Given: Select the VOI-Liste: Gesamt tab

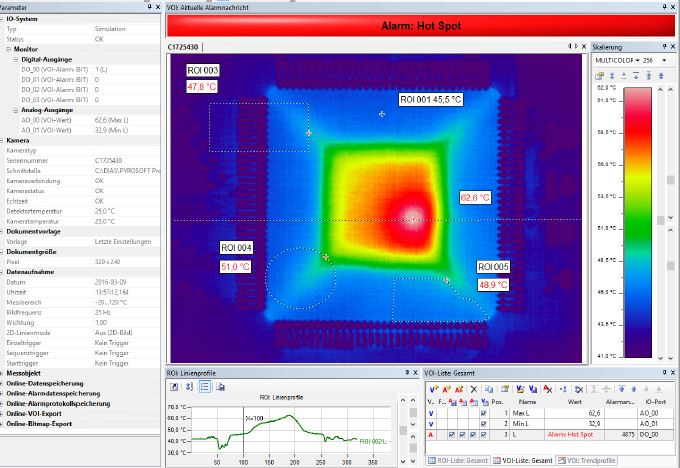Looking at the screenshot, I should coord(523,460).
